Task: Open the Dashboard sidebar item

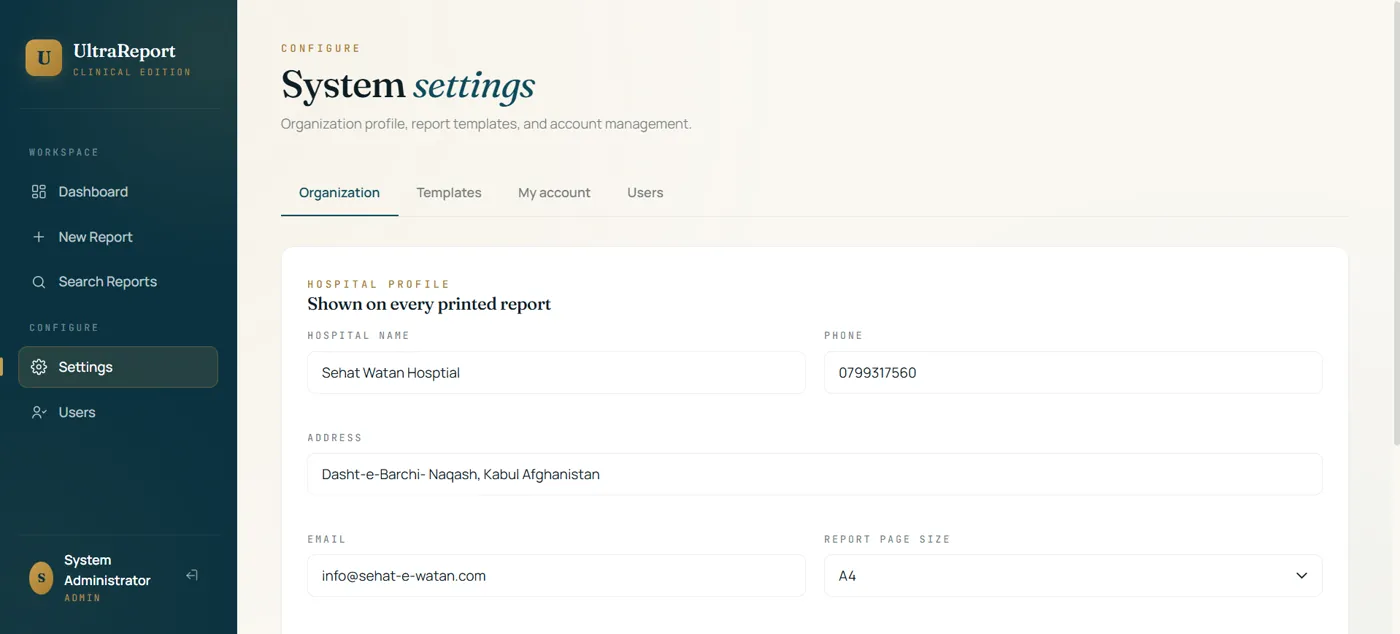Action: tap(118, 192)
